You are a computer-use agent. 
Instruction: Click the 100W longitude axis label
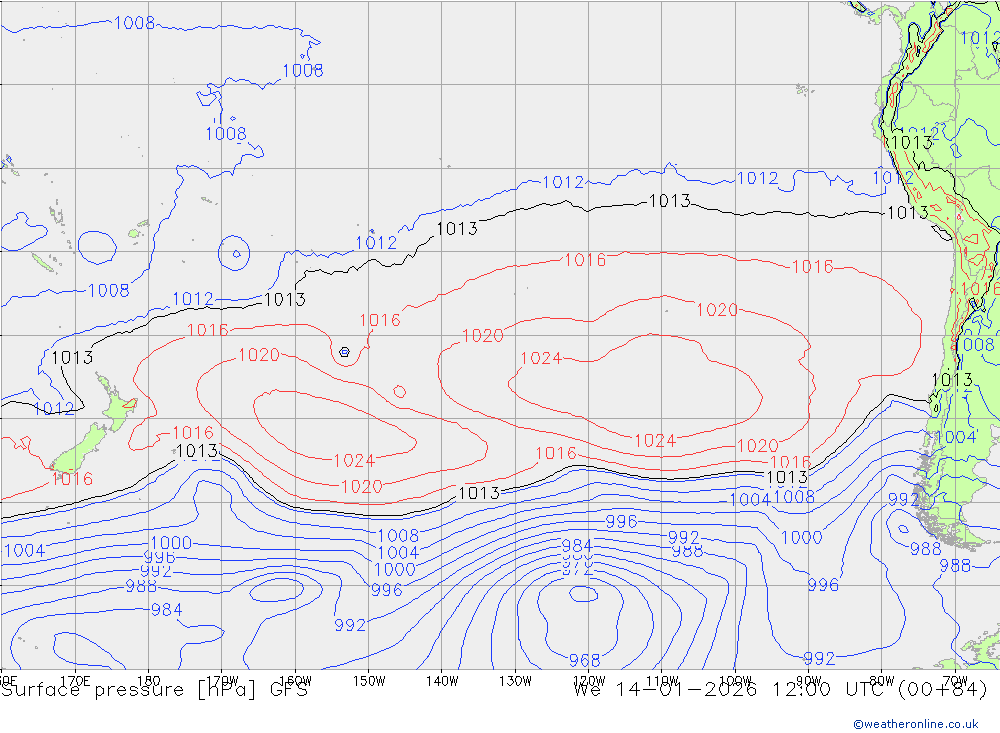click(735, 681)
